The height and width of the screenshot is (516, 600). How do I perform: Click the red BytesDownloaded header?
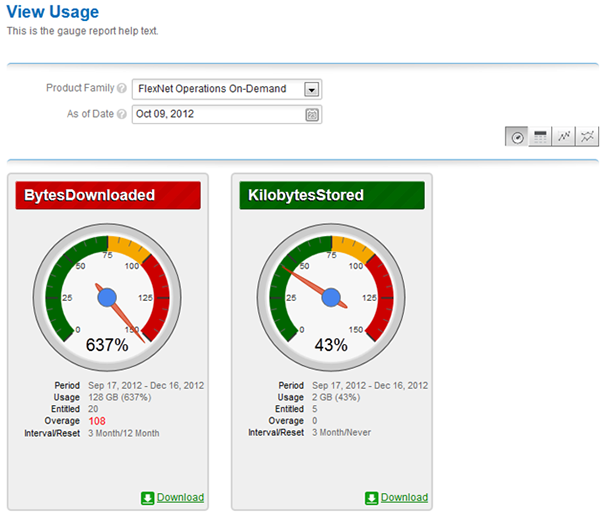pos(108,195)
